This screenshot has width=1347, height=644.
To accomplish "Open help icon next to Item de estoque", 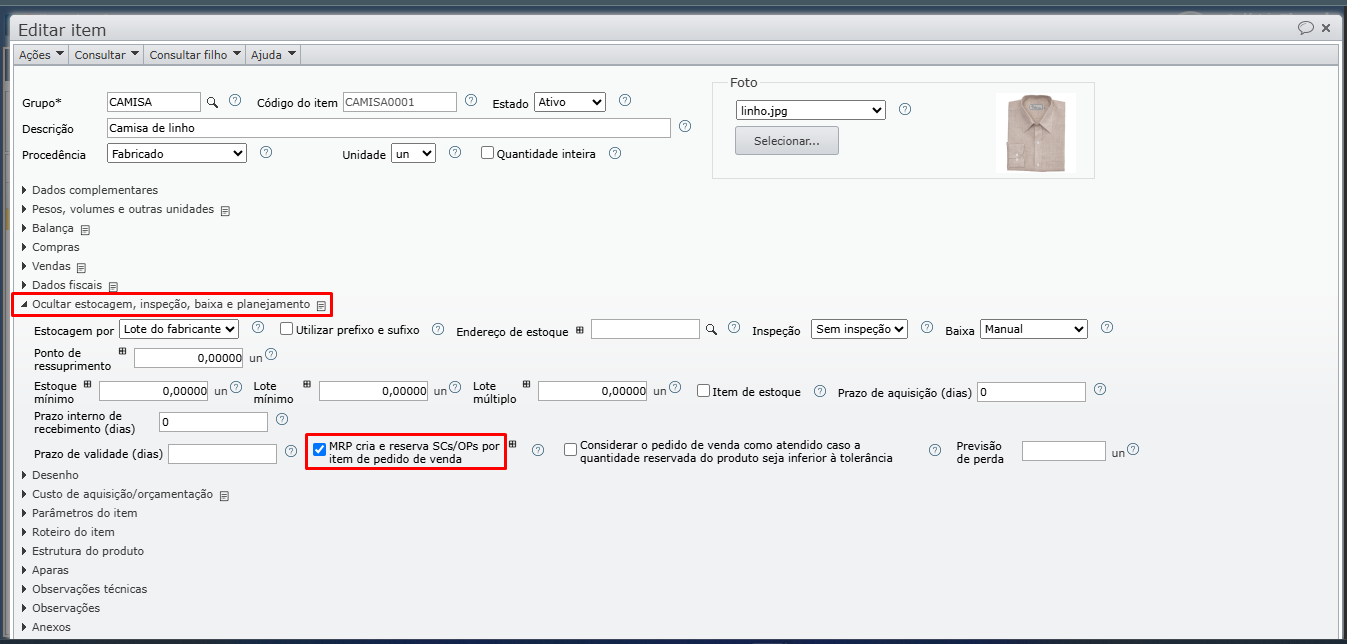I will pos(820,391).
